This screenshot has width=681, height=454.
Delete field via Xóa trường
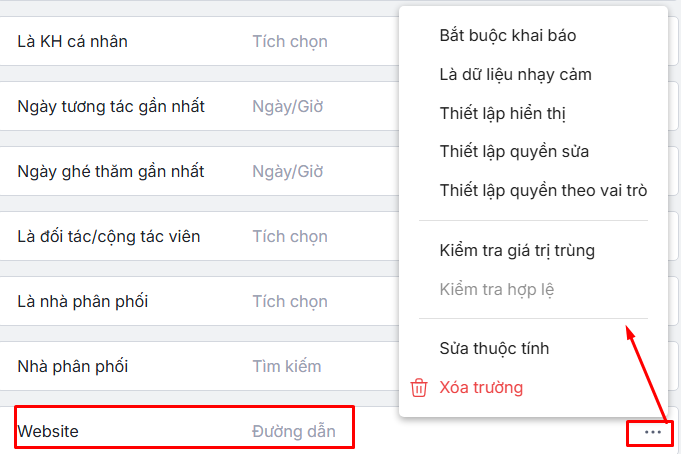[481, 388]
